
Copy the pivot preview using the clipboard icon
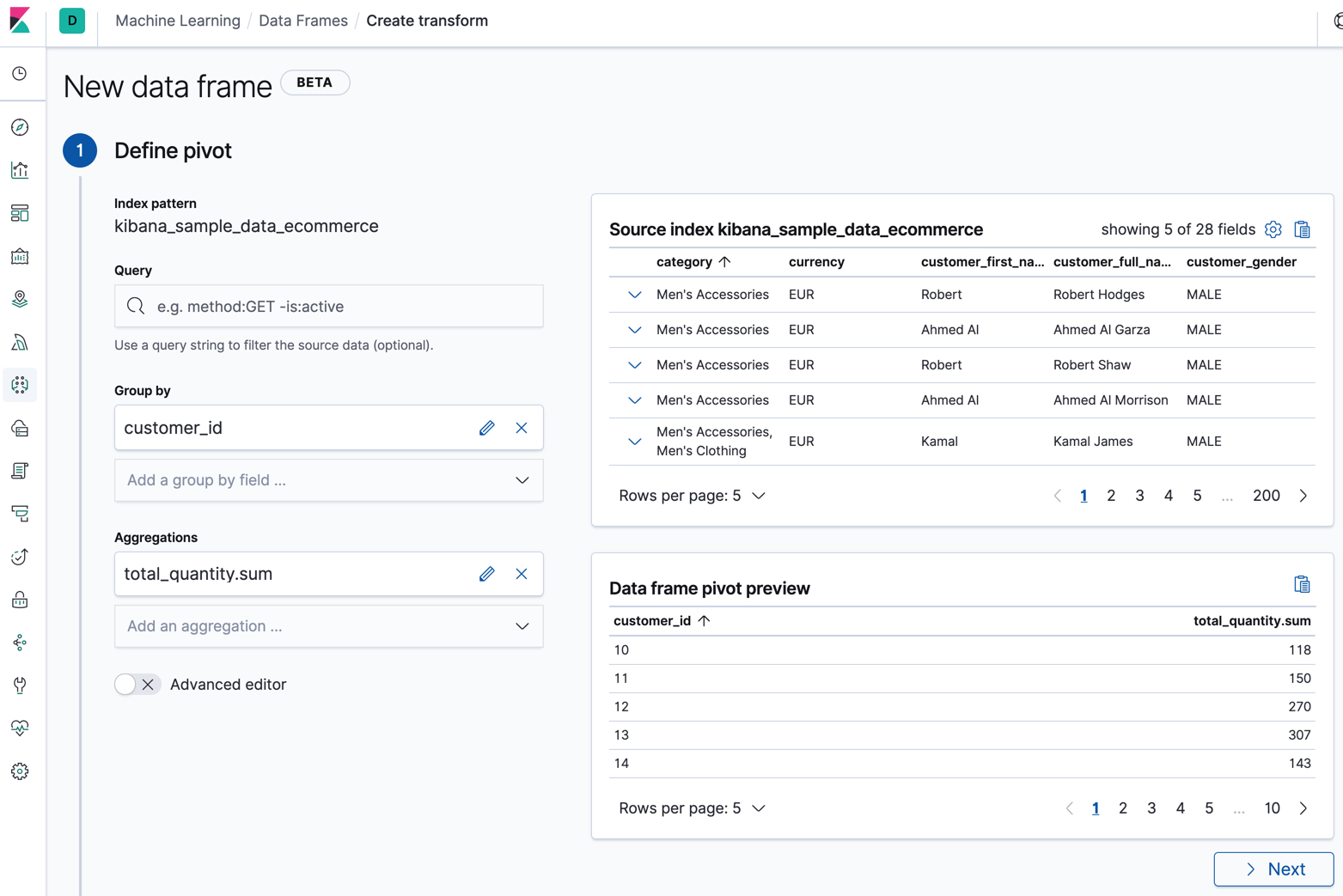pos(1303,583)
